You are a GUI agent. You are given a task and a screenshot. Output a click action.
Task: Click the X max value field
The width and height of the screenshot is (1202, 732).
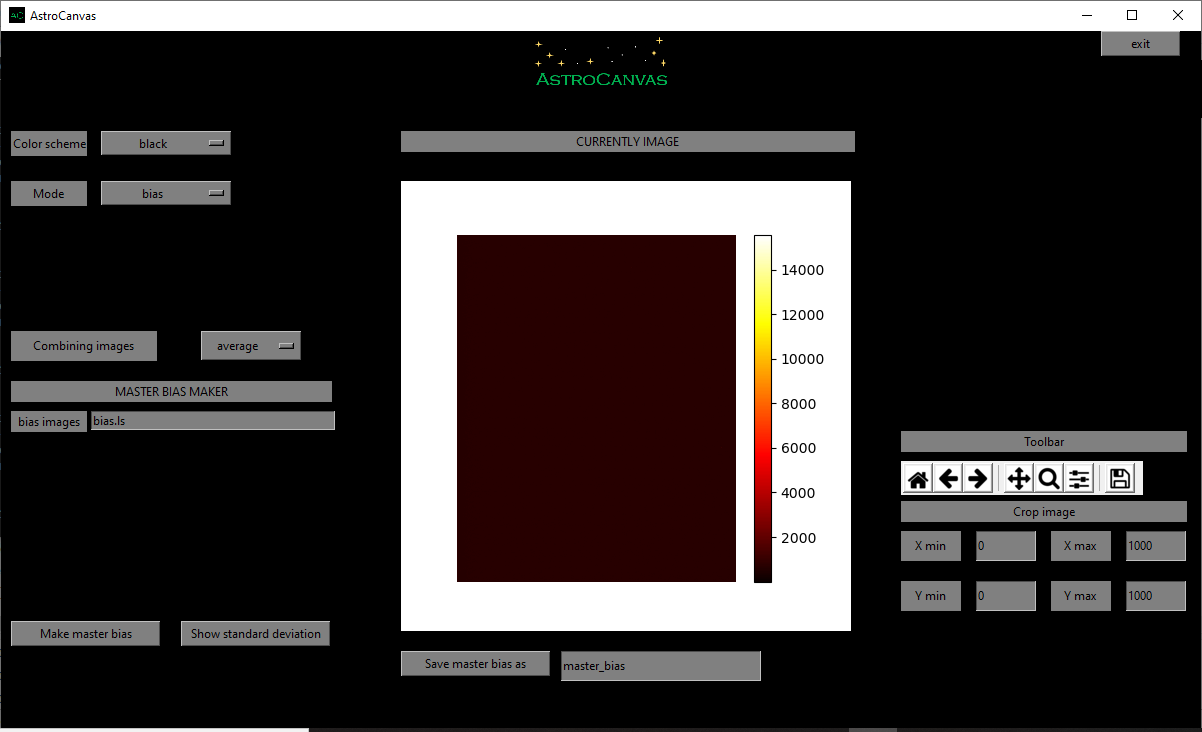tap(1156, 546)
